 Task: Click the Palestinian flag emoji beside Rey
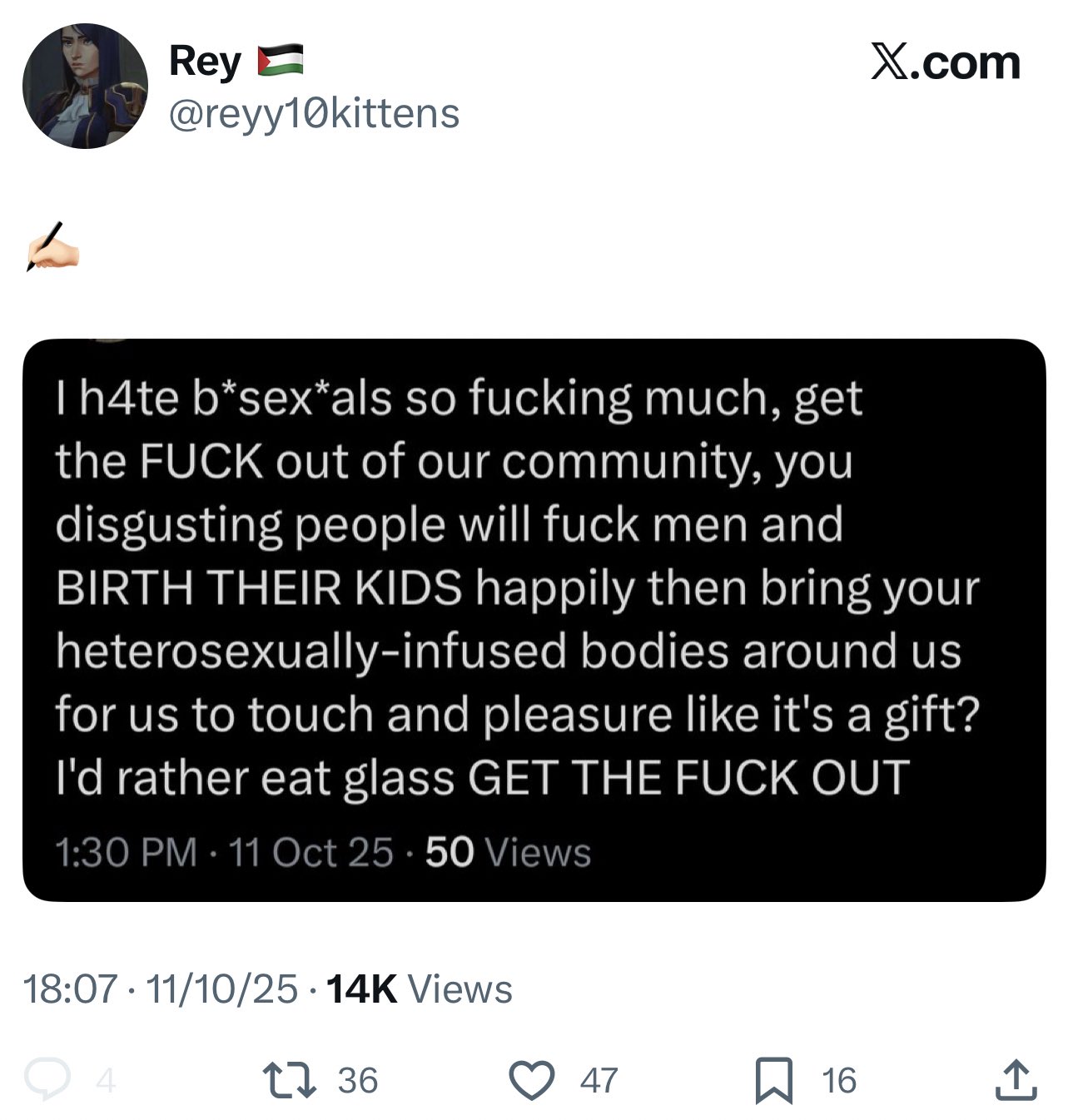(281, 62)
